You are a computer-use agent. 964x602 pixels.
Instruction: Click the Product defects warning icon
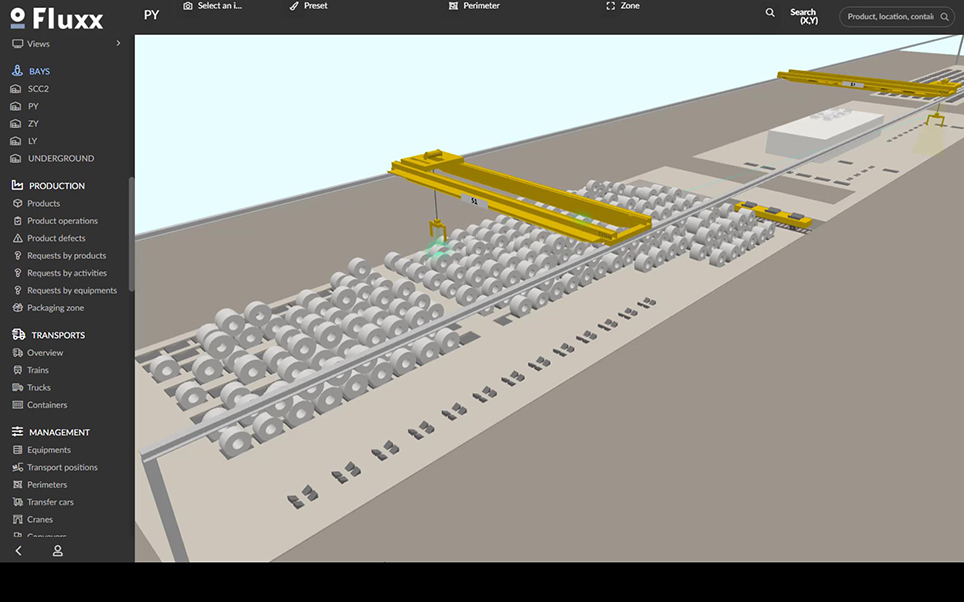(x=18, y=238)
